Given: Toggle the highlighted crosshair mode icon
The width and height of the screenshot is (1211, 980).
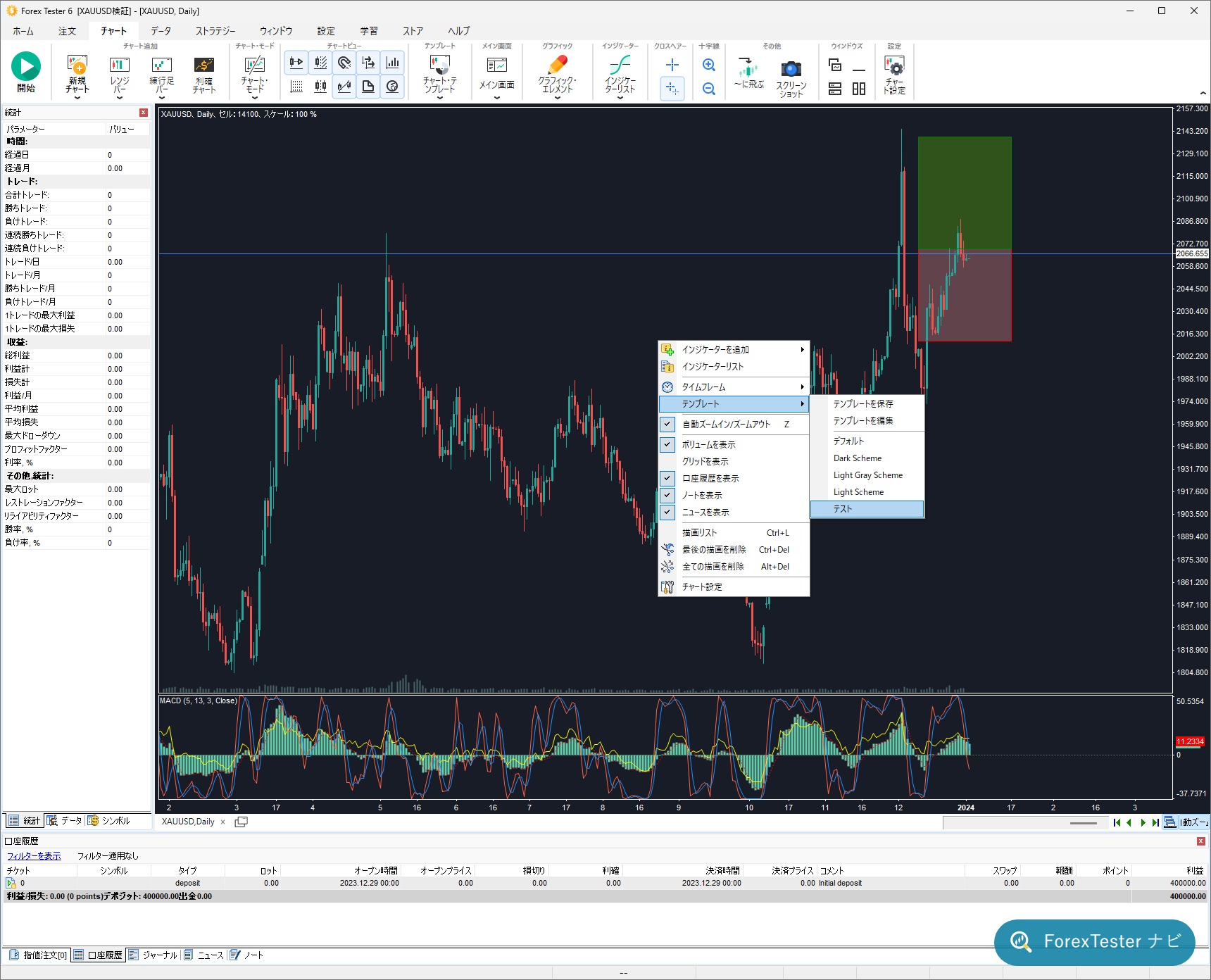Looking at the screenshot, I should click(x=672, y=88).
